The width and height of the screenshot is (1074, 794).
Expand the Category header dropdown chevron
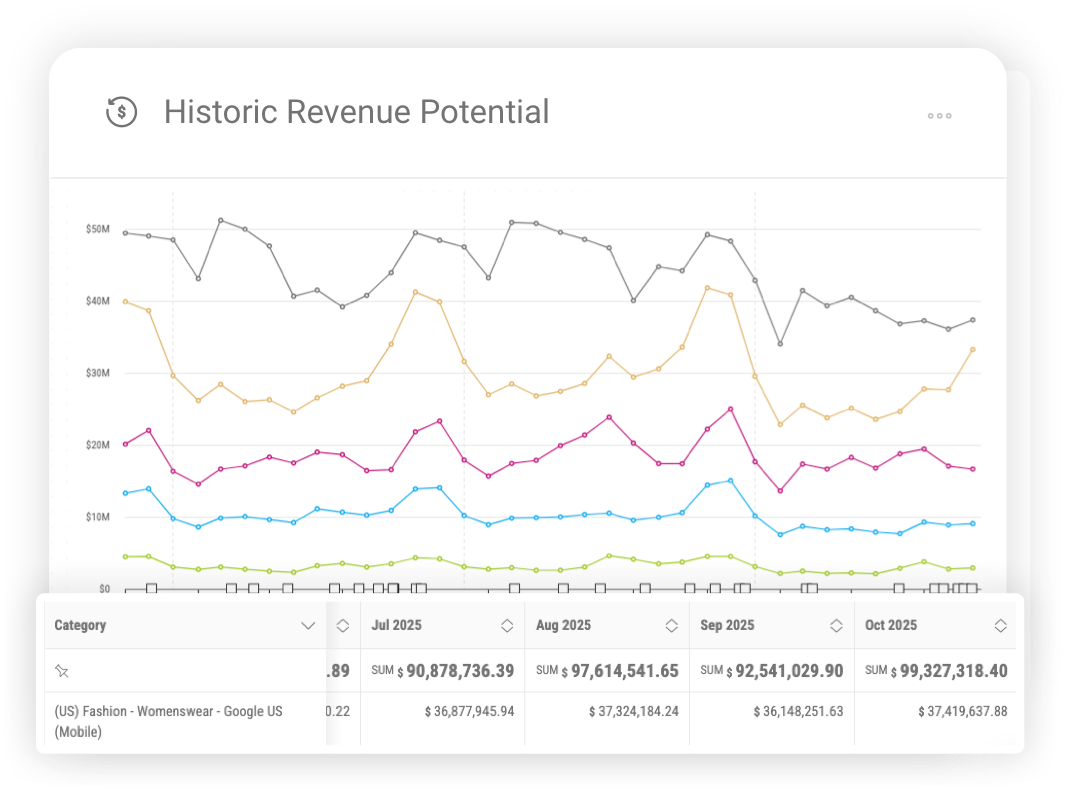pyautogui.click(x=310, y=625)
